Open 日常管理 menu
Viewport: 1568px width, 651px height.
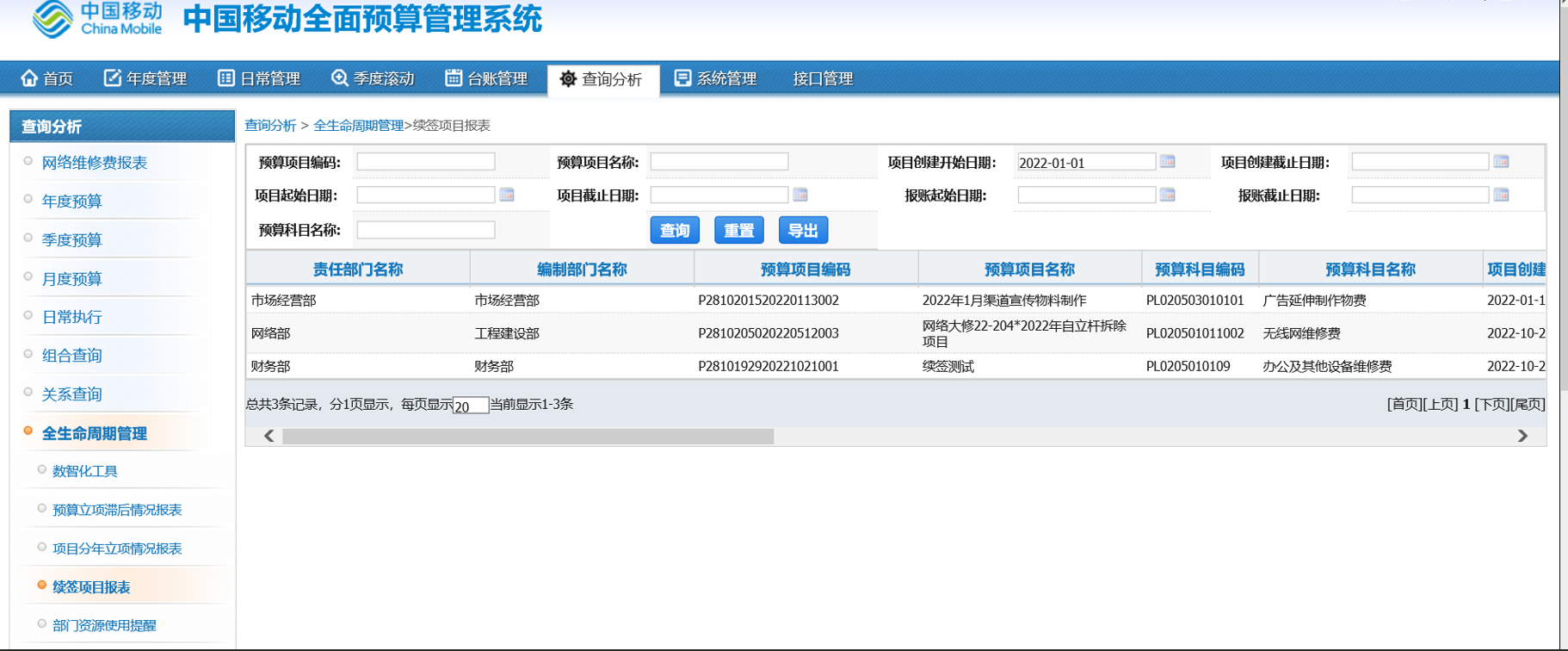(x=258, y=79)
